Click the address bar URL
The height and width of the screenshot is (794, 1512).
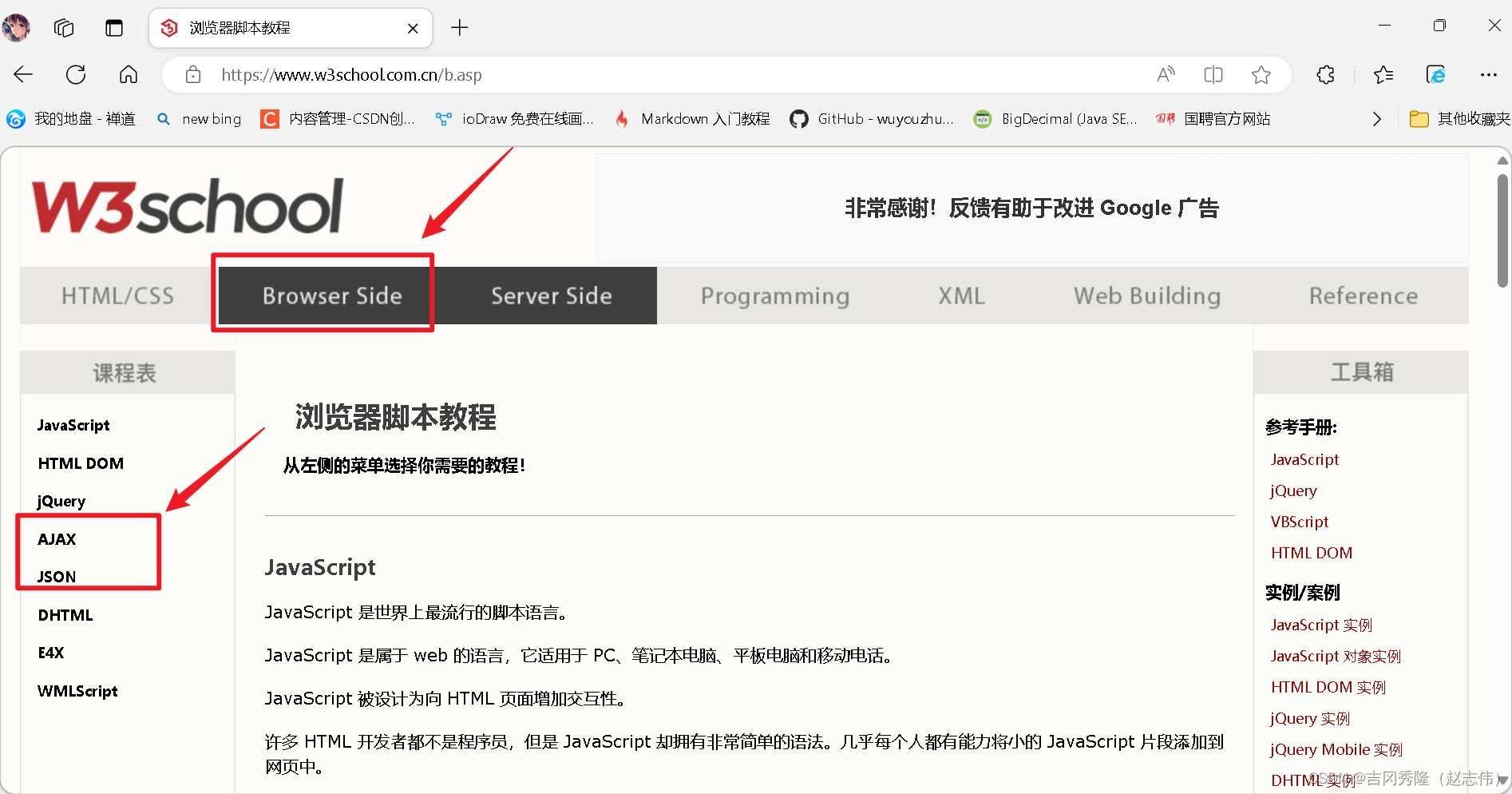[x=351, y=75]
